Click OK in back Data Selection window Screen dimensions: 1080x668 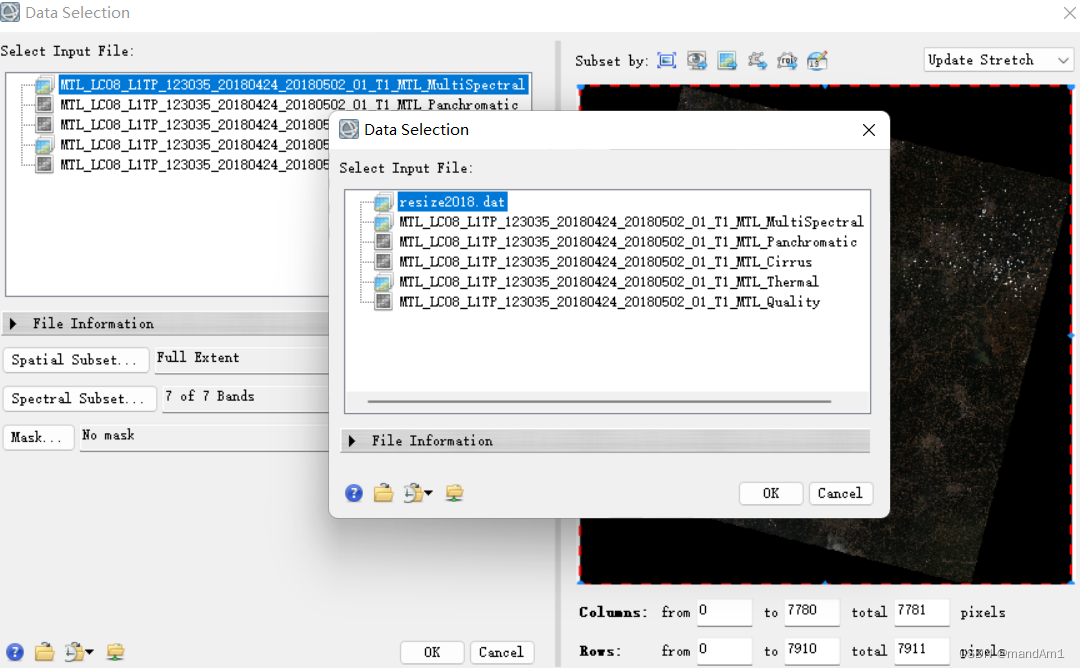coord(432,652)
